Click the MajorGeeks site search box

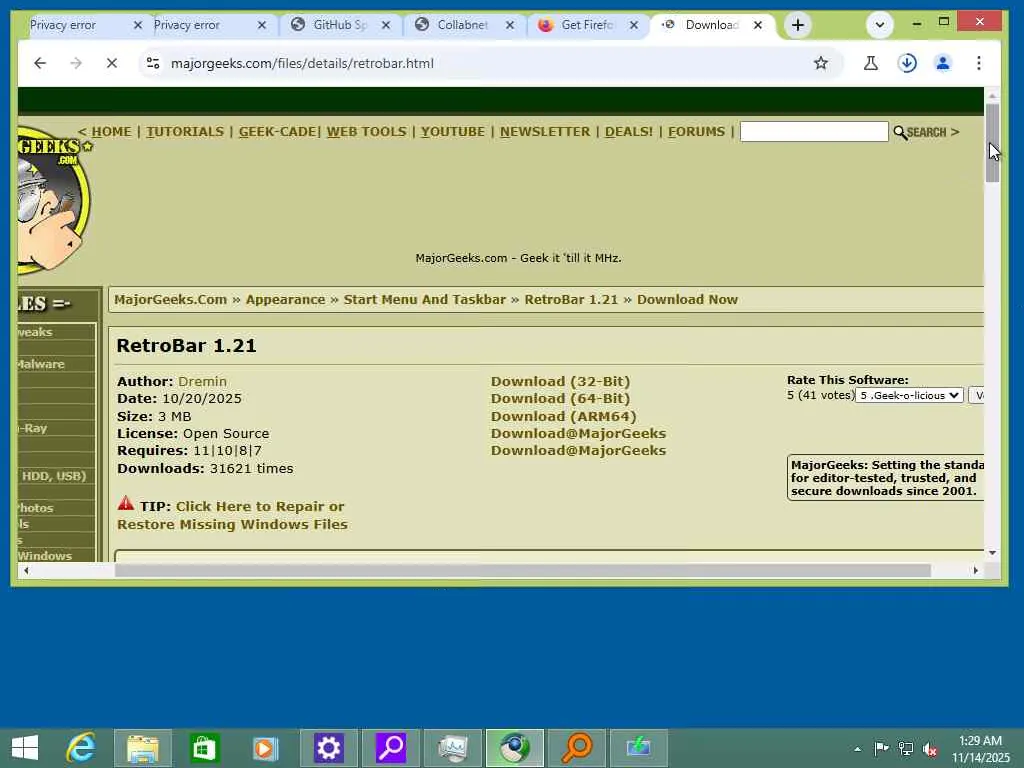pos(814,132)
